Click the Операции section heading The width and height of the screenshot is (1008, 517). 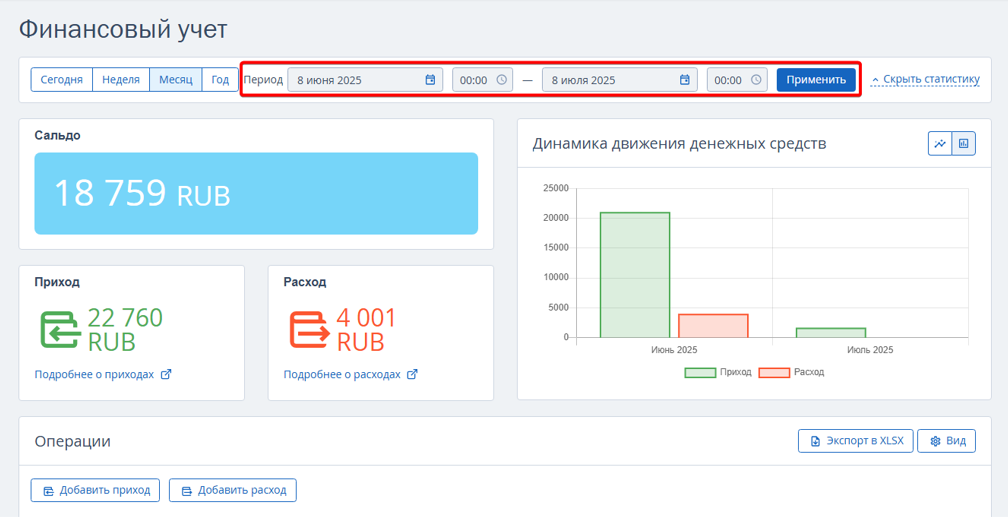(x=72, y=441)
